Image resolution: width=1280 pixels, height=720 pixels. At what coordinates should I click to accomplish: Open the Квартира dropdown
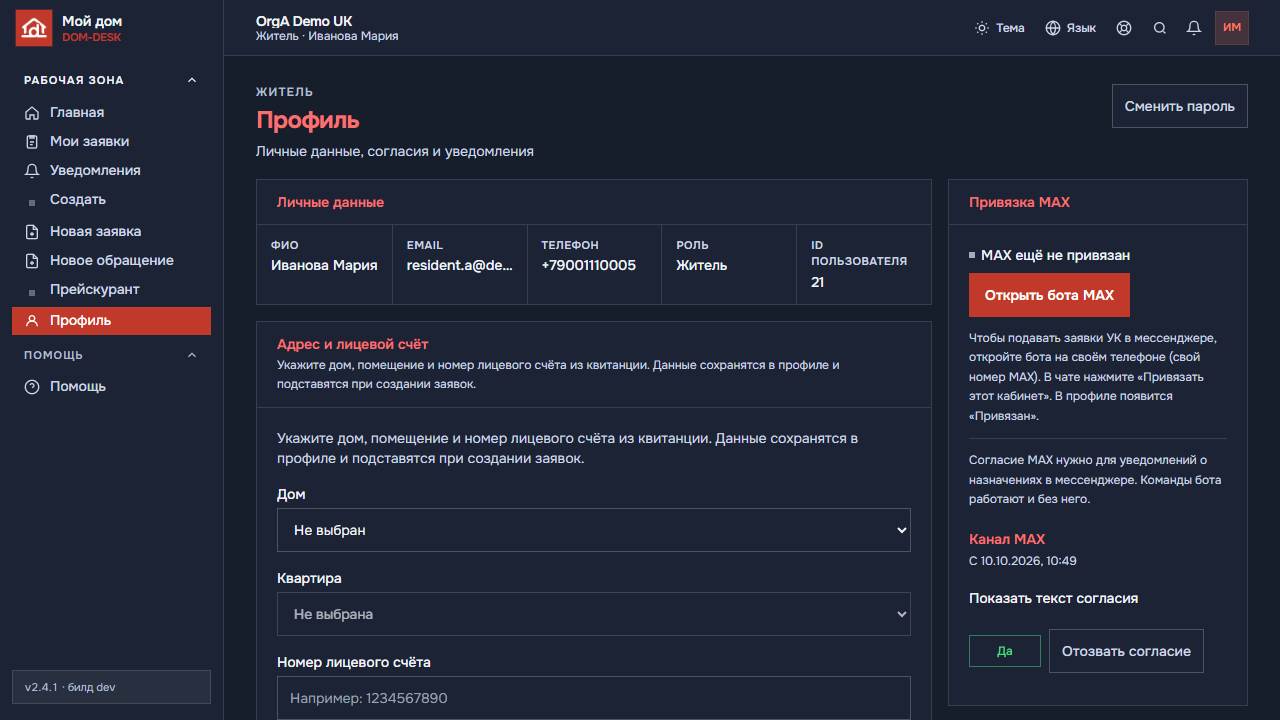pos(594,614)
